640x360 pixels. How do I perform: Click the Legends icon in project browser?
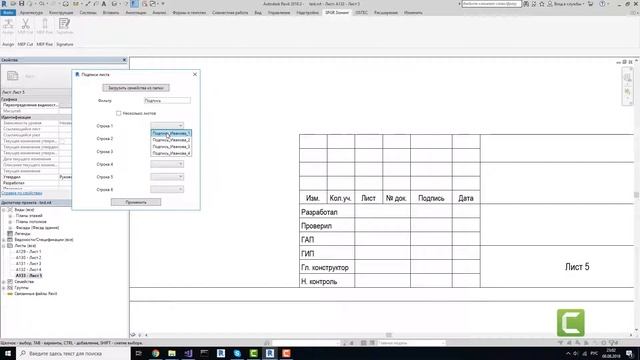click(10, 233)
